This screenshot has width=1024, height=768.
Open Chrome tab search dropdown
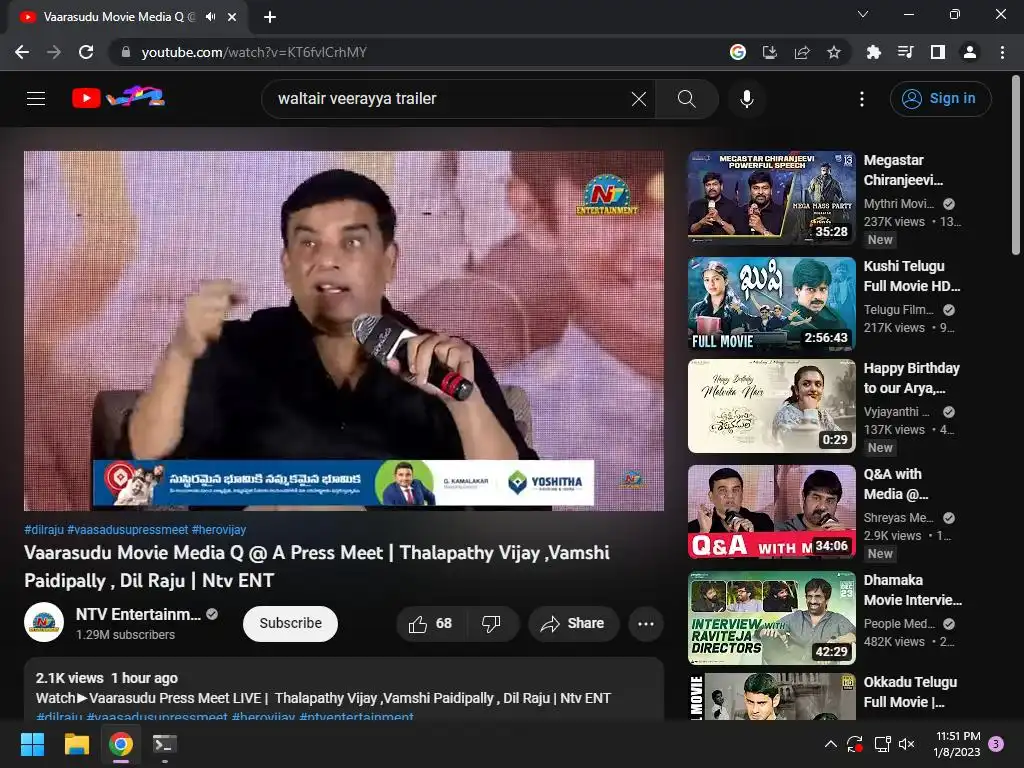coord(863,14)
